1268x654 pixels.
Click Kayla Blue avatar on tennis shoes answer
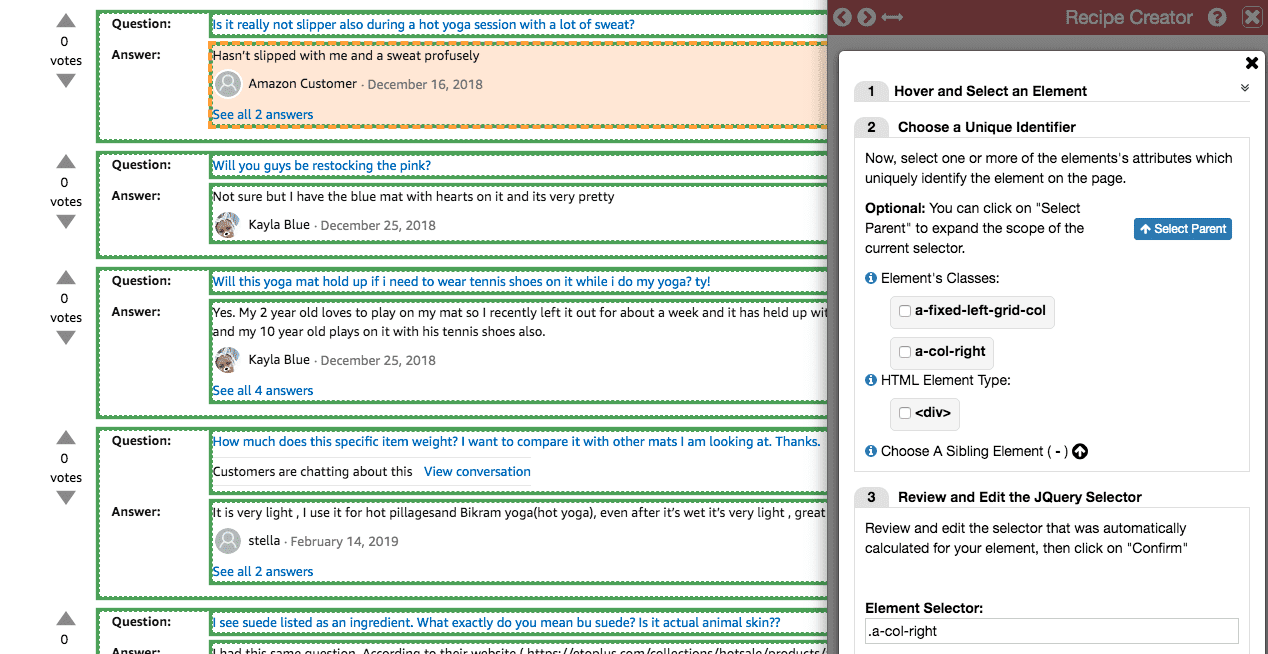coord(227,360)
